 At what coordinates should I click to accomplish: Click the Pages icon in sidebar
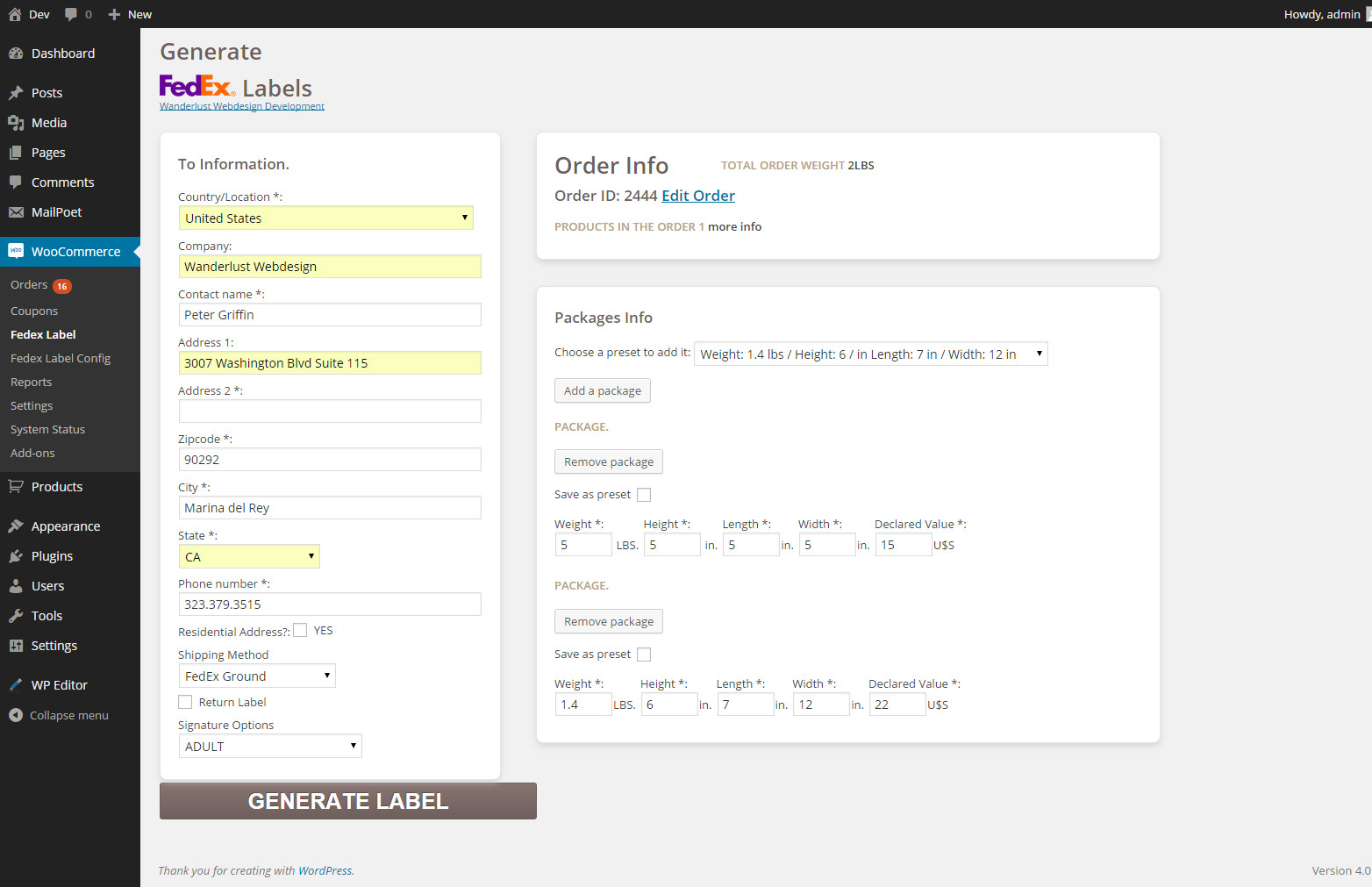click(x=16, y=153)
